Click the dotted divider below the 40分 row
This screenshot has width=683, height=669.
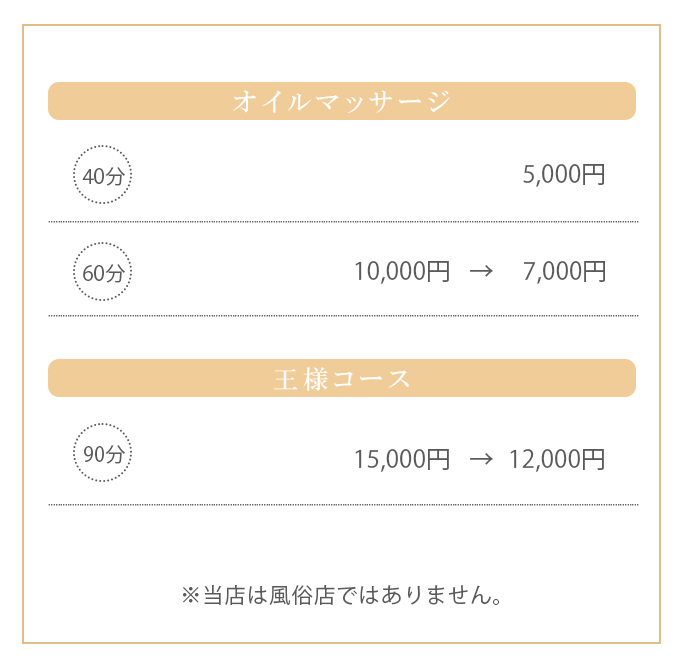[x=342, y=221]
